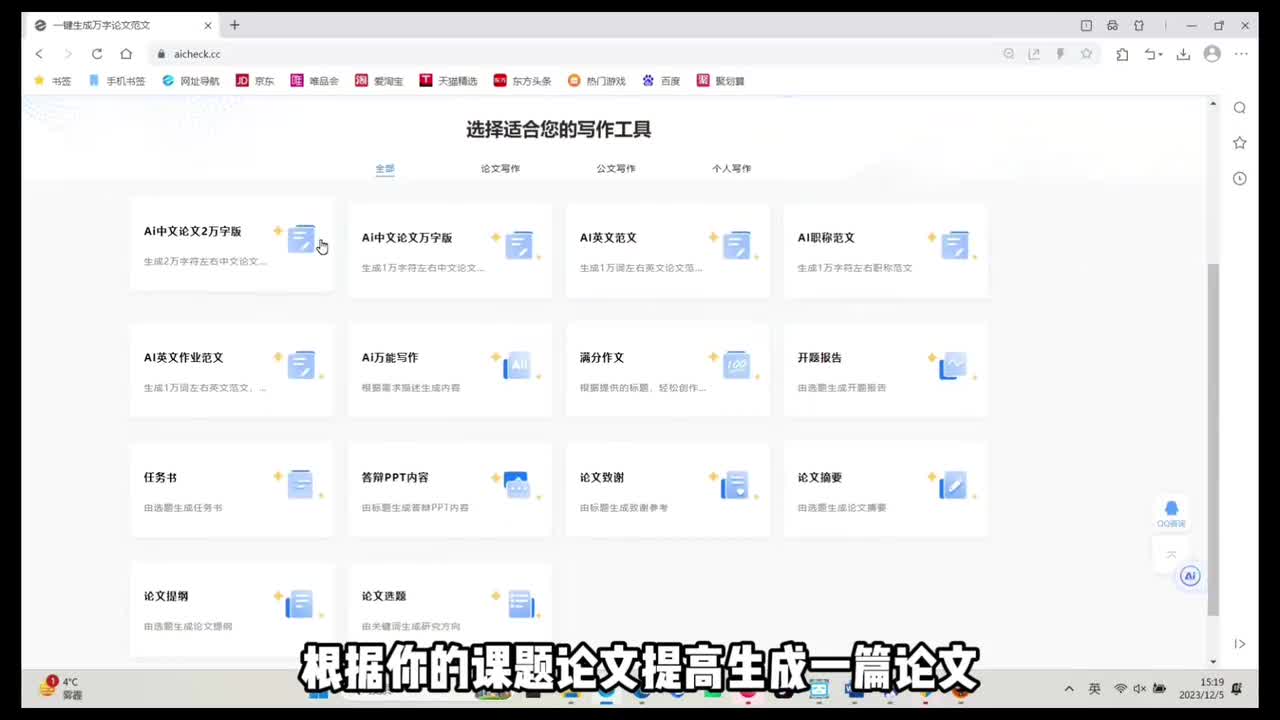Select the 个人写作 tab
The image size is (1280, 720).
pyautogui.click(x=731, y=169)
